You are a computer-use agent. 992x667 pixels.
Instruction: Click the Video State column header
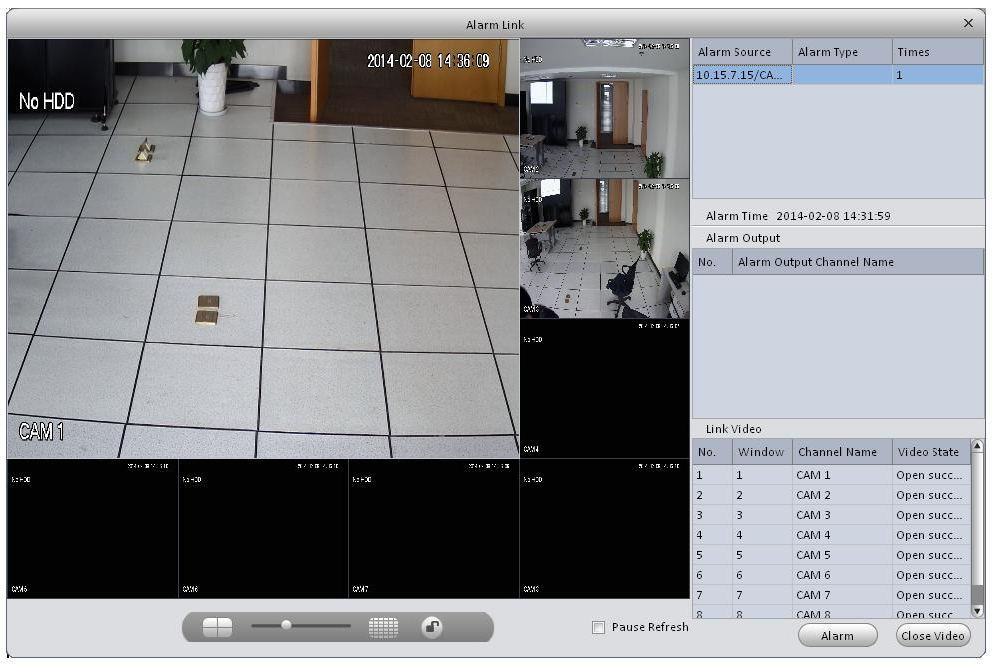pos(931,452)
